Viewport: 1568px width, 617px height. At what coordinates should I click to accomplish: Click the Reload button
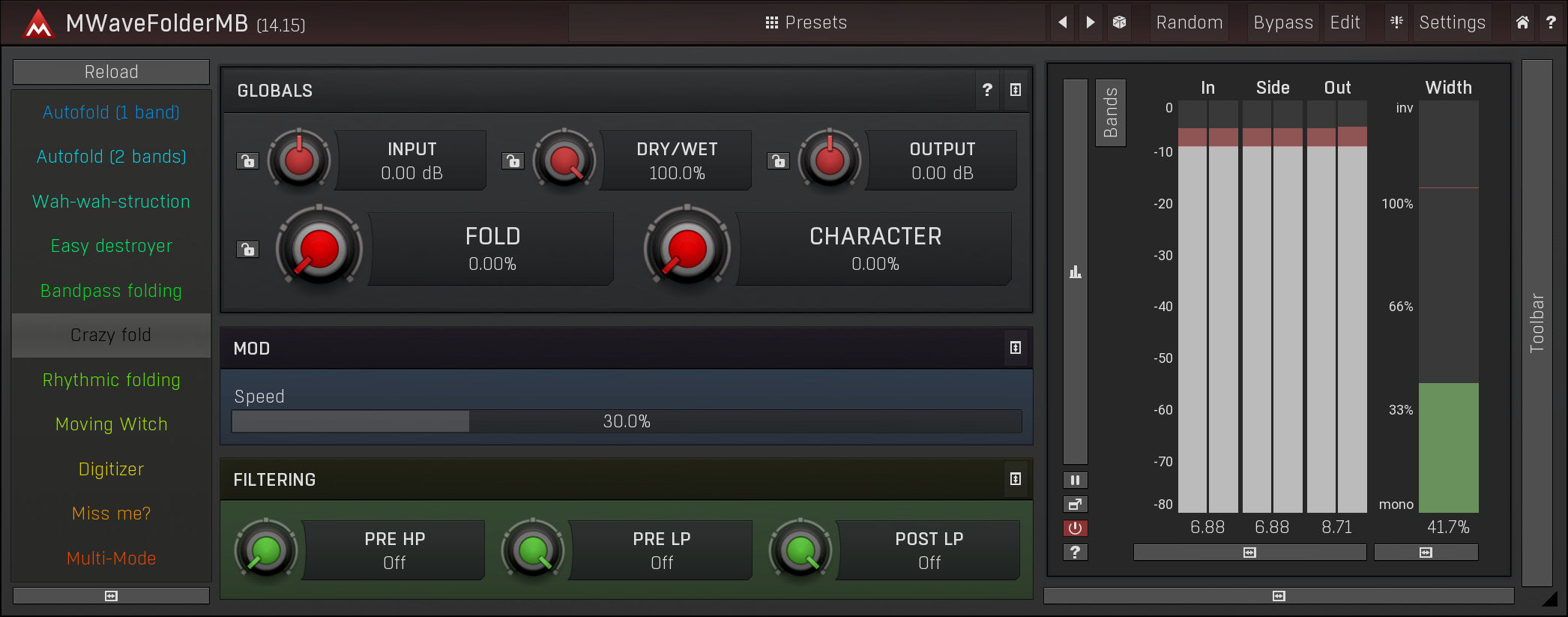111,72
